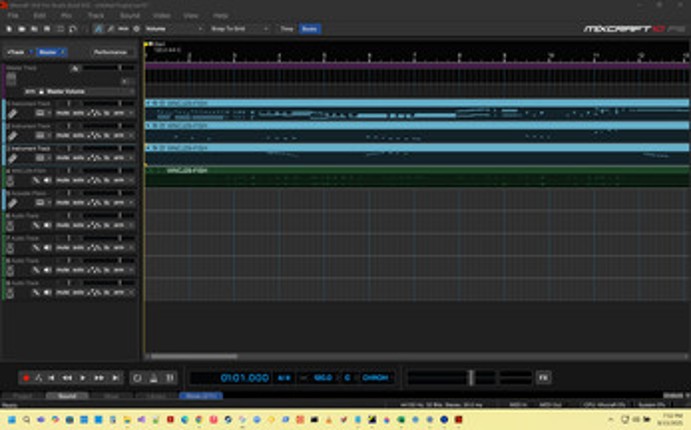Open fx on Instrument Track 2
The height and width of the screenshot is (430, 691).
(x=107, y=136)
